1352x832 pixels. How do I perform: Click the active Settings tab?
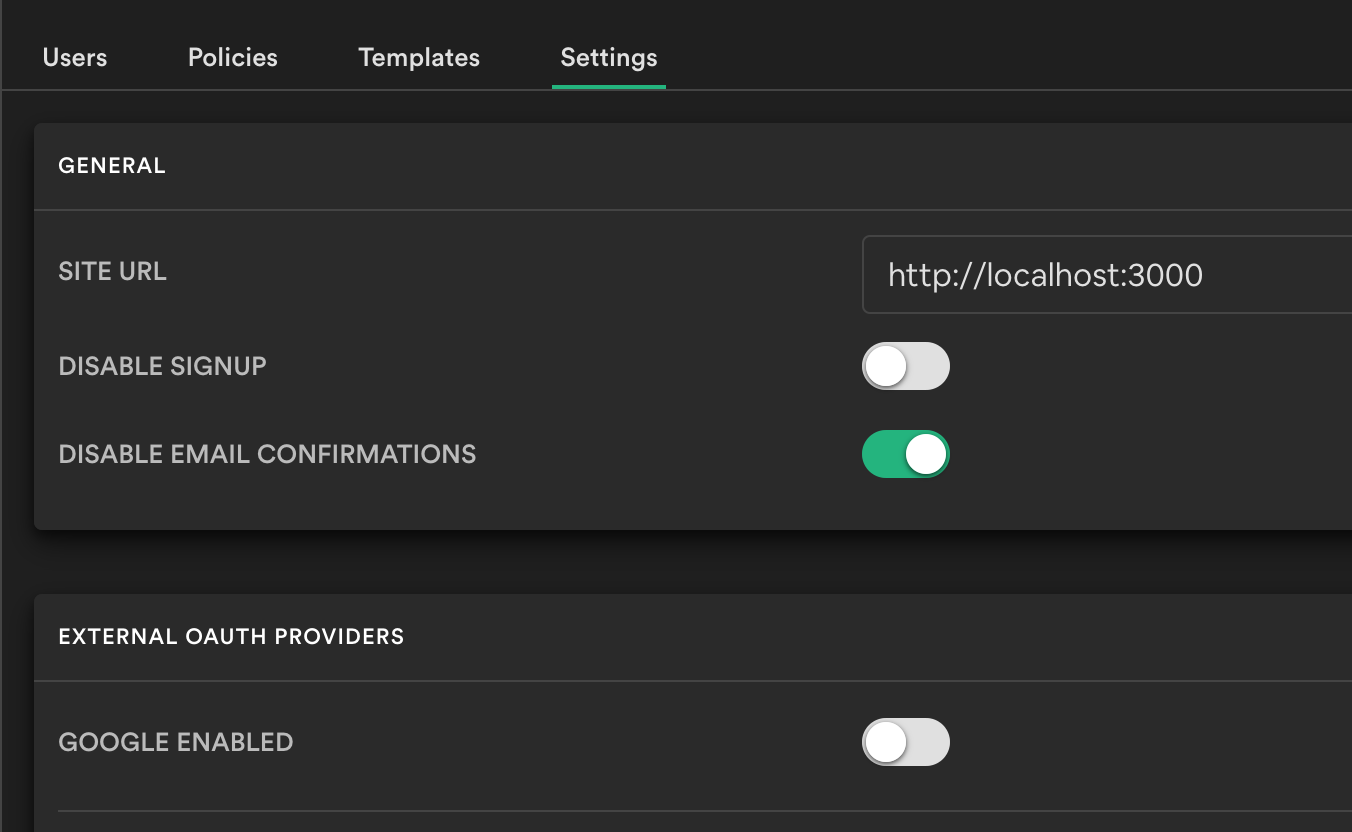(608, 57)
